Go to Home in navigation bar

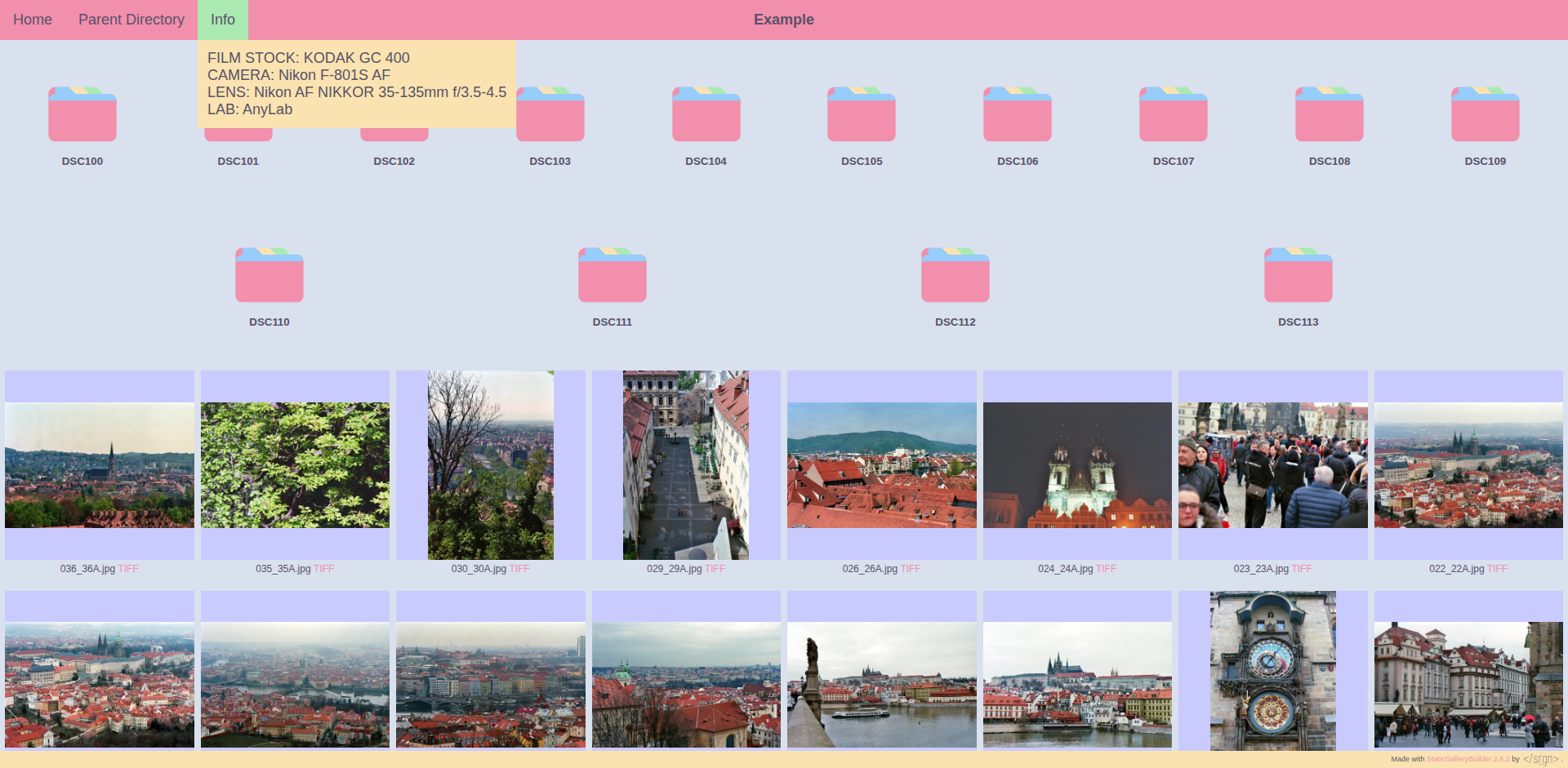coord(33,20)
